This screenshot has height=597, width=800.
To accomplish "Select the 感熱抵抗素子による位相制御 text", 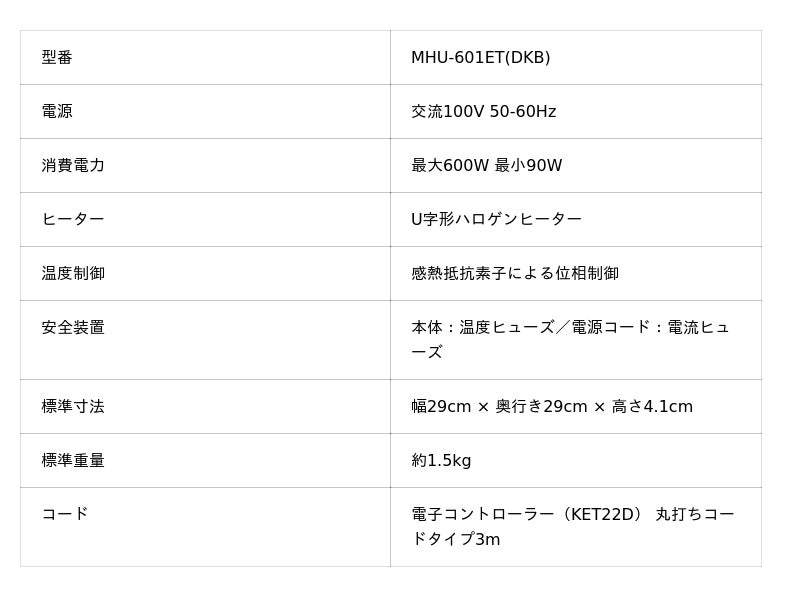I will 515,274.
